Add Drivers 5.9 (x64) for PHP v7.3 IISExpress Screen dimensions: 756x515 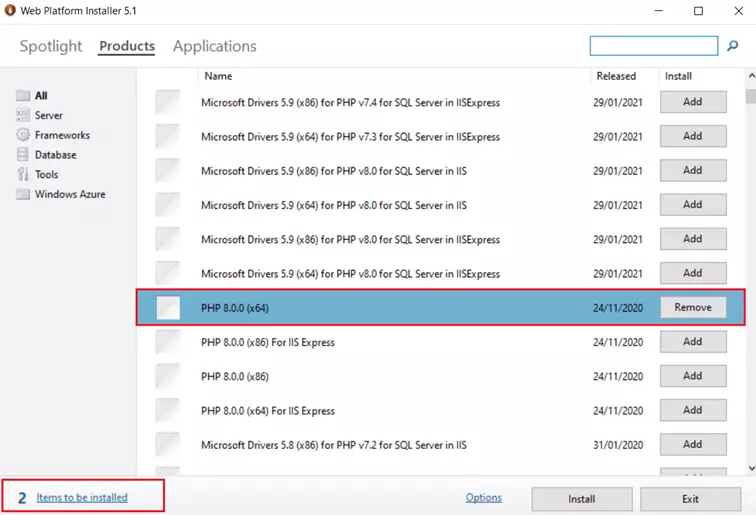point(693,136)
